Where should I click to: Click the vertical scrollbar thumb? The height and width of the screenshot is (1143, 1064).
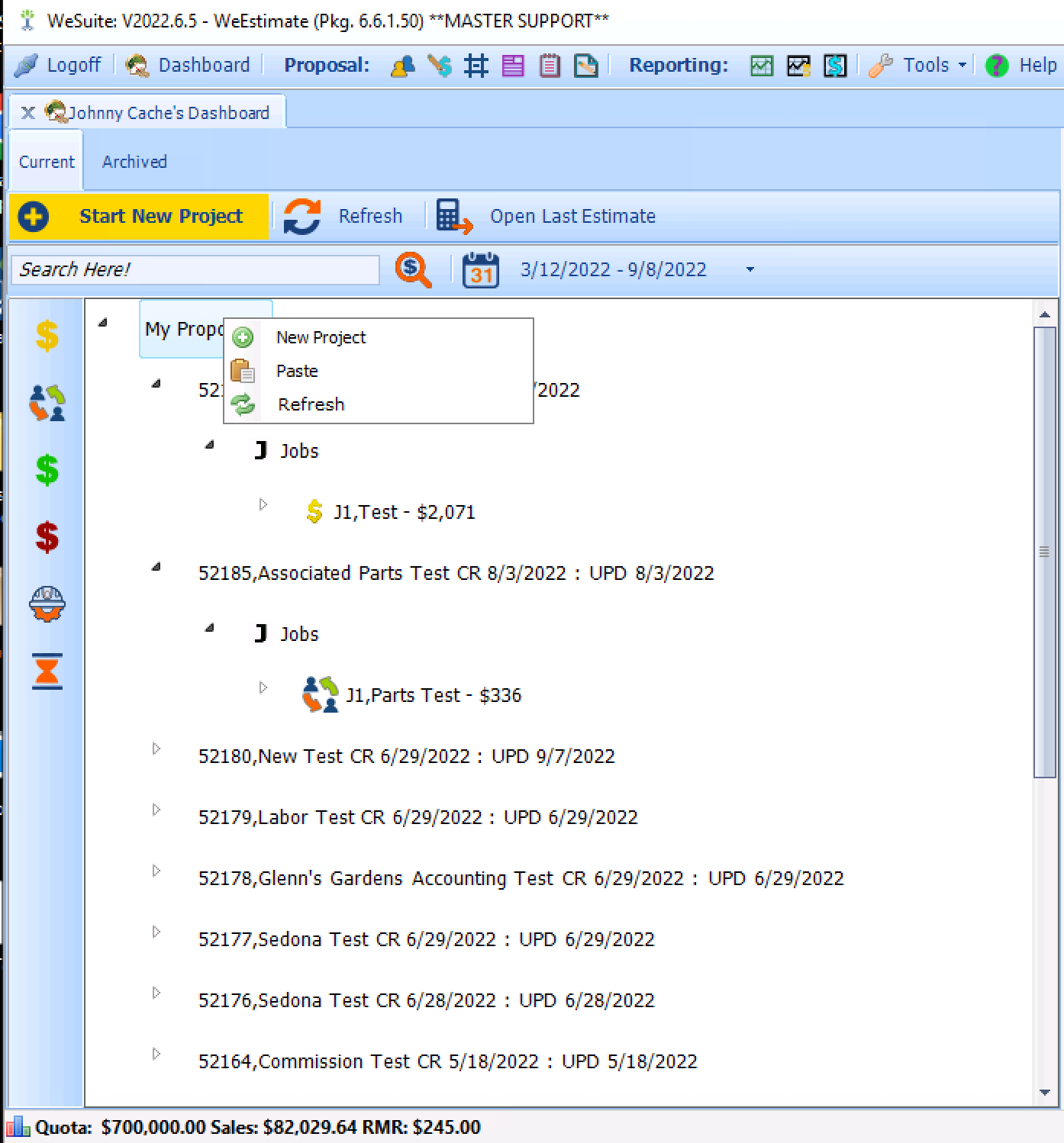(x=1045, y=552)
